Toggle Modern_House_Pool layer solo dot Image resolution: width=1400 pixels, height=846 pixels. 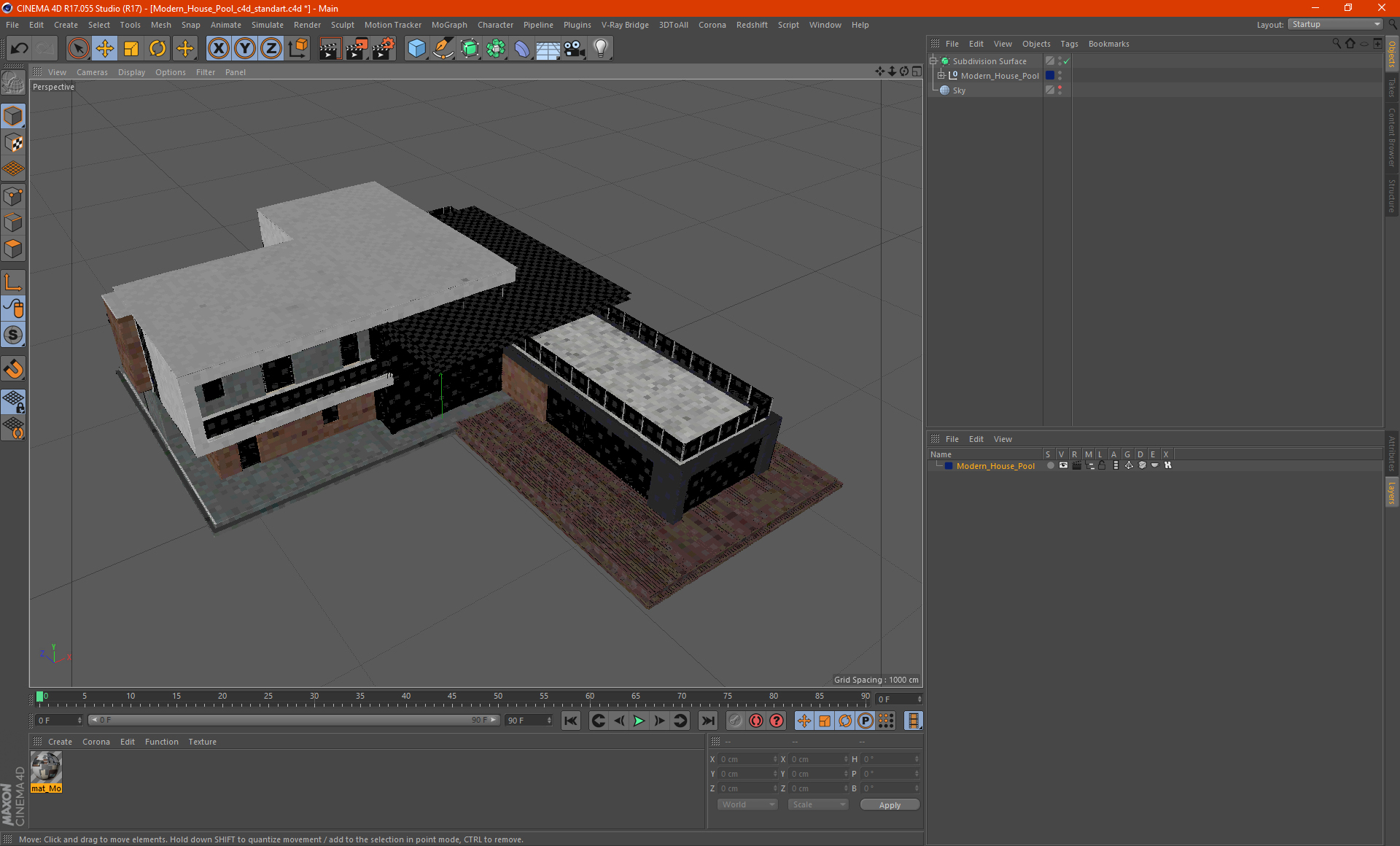point(1050,465)
